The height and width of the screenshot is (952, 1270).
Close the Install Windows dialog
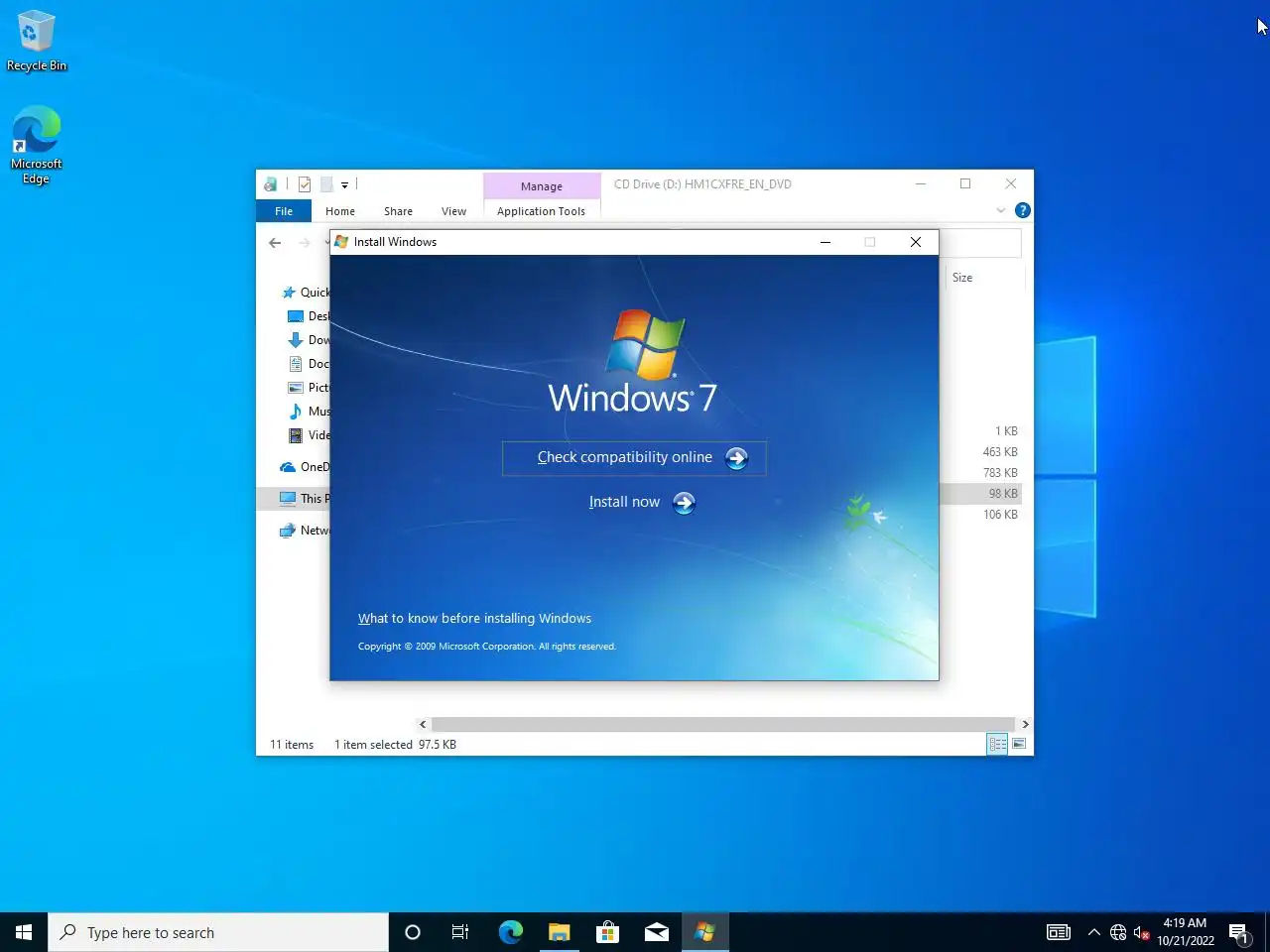coord(916,242)
